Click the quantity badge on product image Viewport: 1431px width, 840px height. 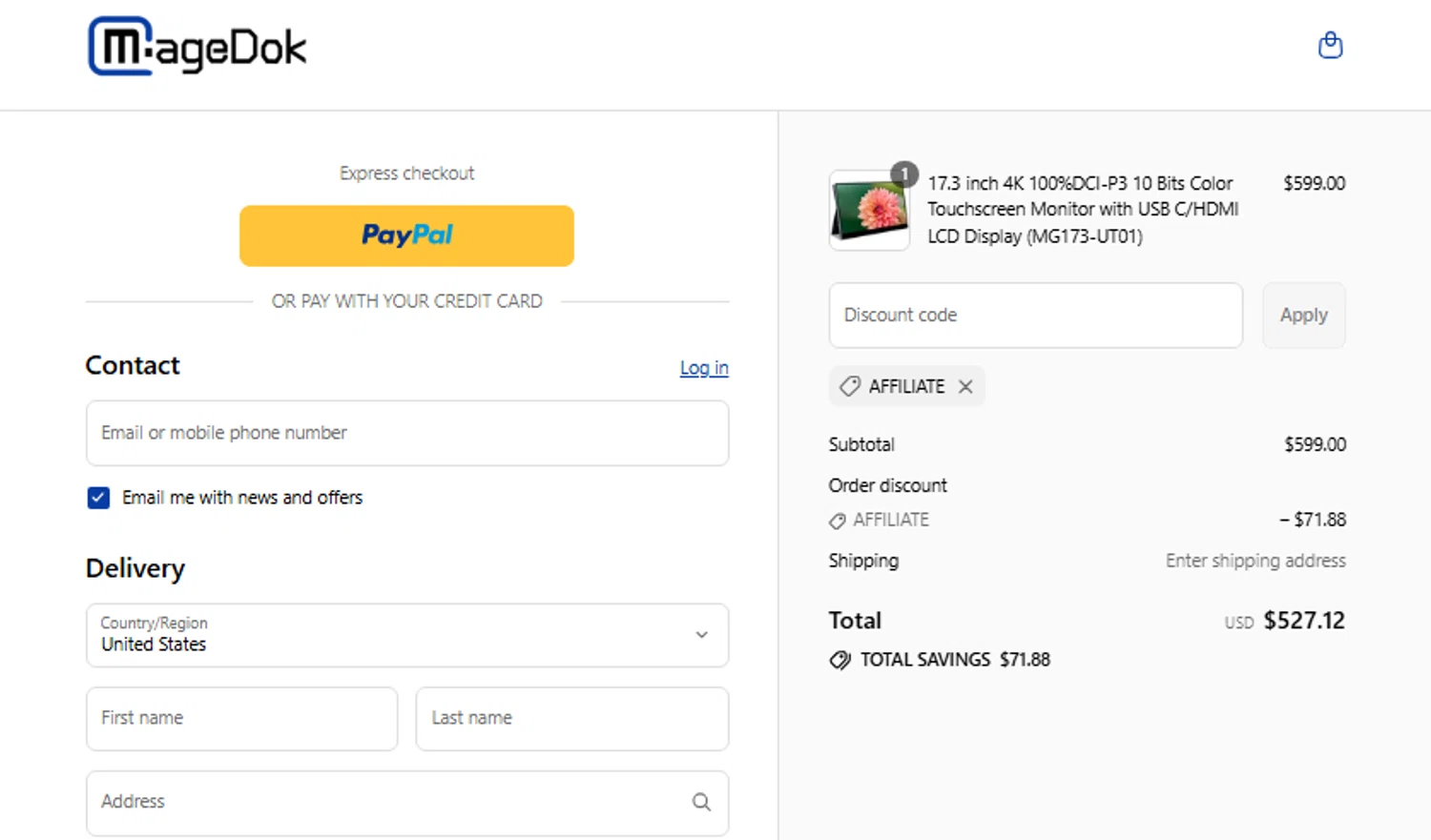904,174
